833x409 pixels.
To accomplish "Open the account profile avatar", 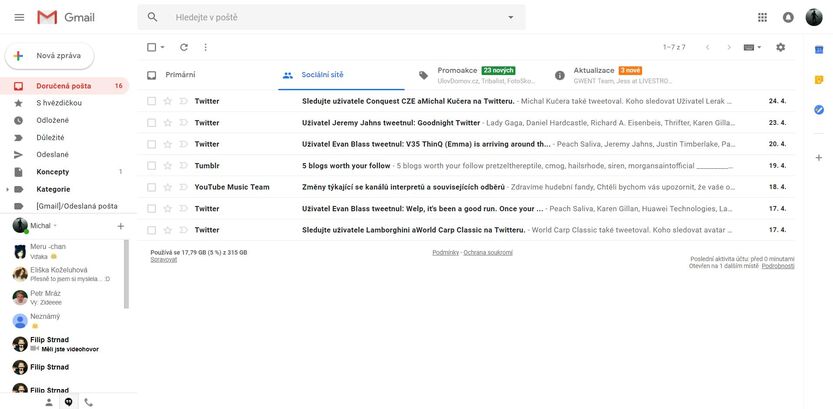I will coord(813,18).
